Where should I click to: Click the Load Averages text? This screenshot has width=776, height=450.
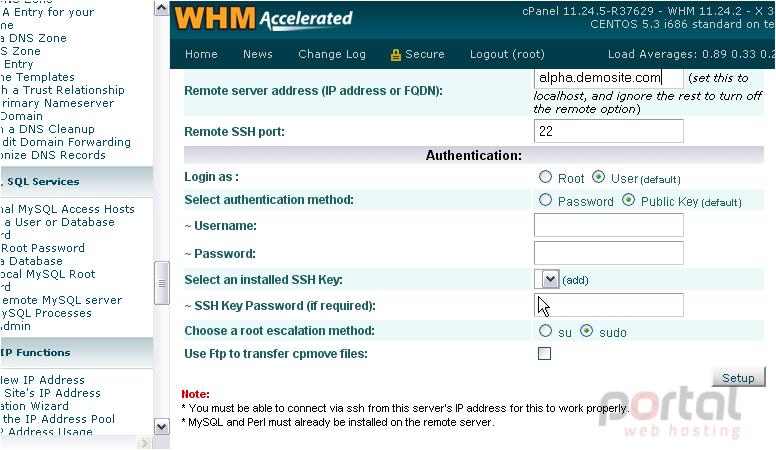click(x=691, y=54)
